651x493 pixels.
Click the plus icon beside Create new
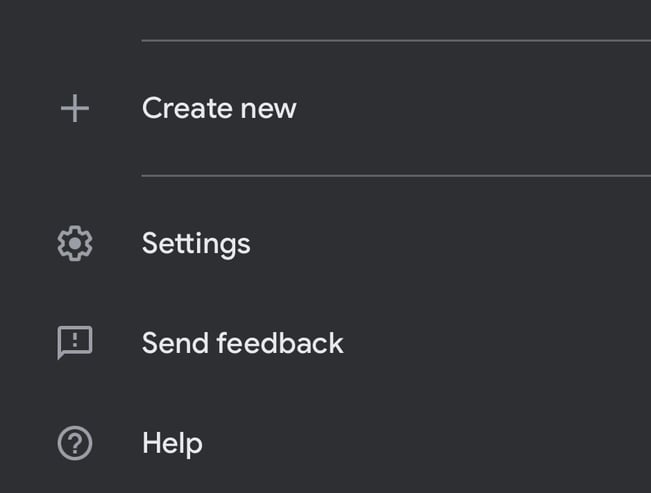coord(75,108)
